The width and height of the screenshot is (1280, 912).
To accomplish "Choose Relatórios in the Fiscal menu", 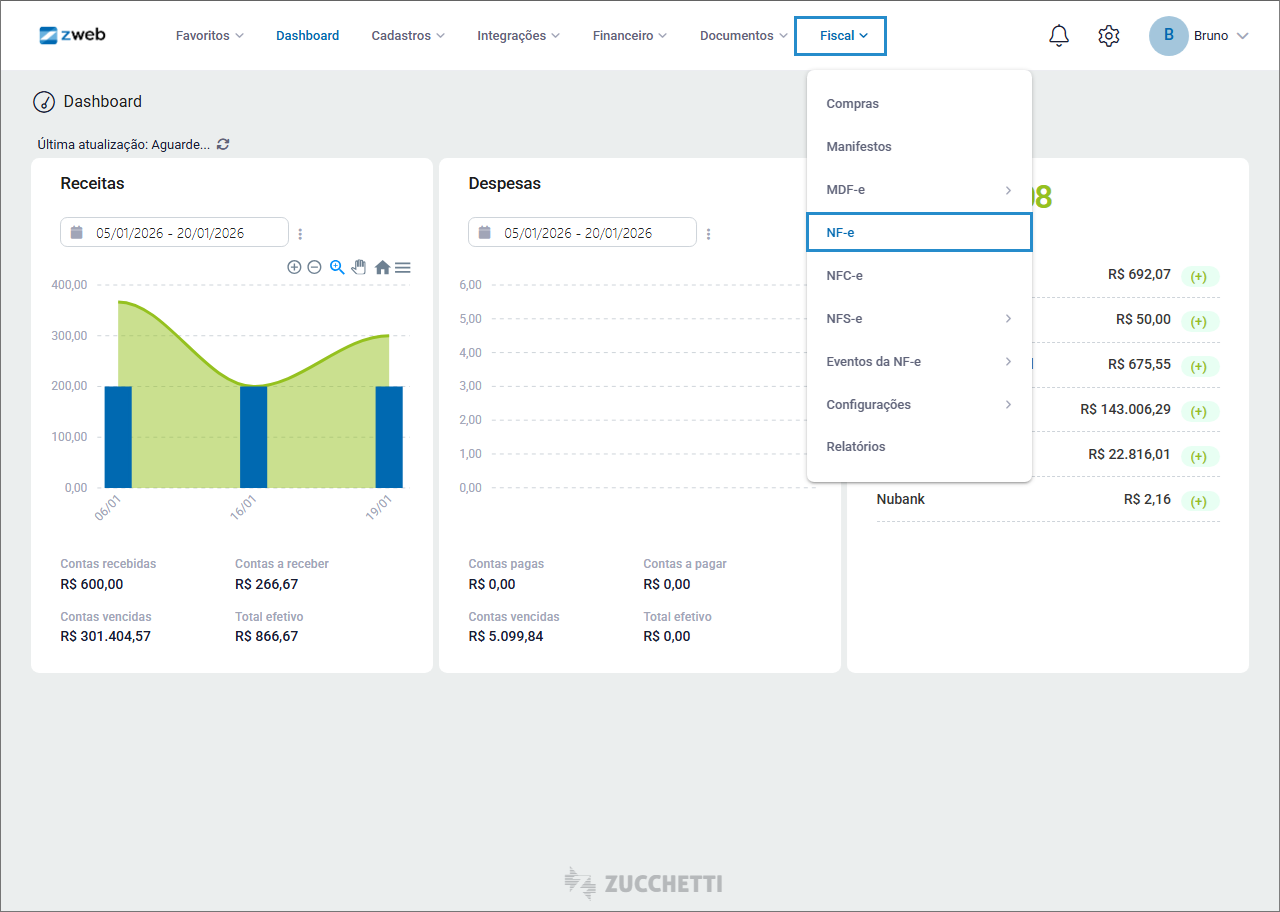I will click(x=856, y=447).
